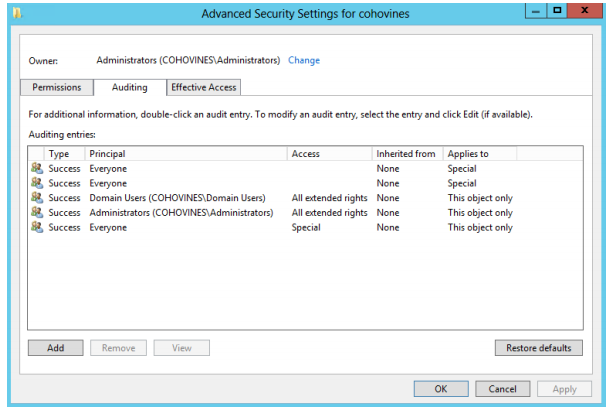
Task: Select Administrators (COHOVINES\Administrators) audit entry
Action: click(306, 213)
